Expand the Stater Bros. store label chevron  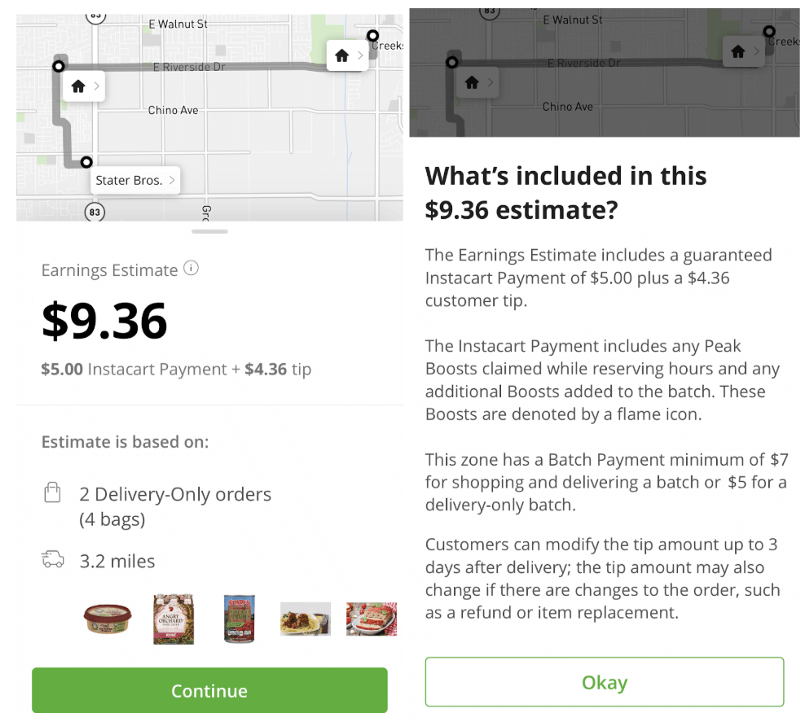tap(172, 181)
